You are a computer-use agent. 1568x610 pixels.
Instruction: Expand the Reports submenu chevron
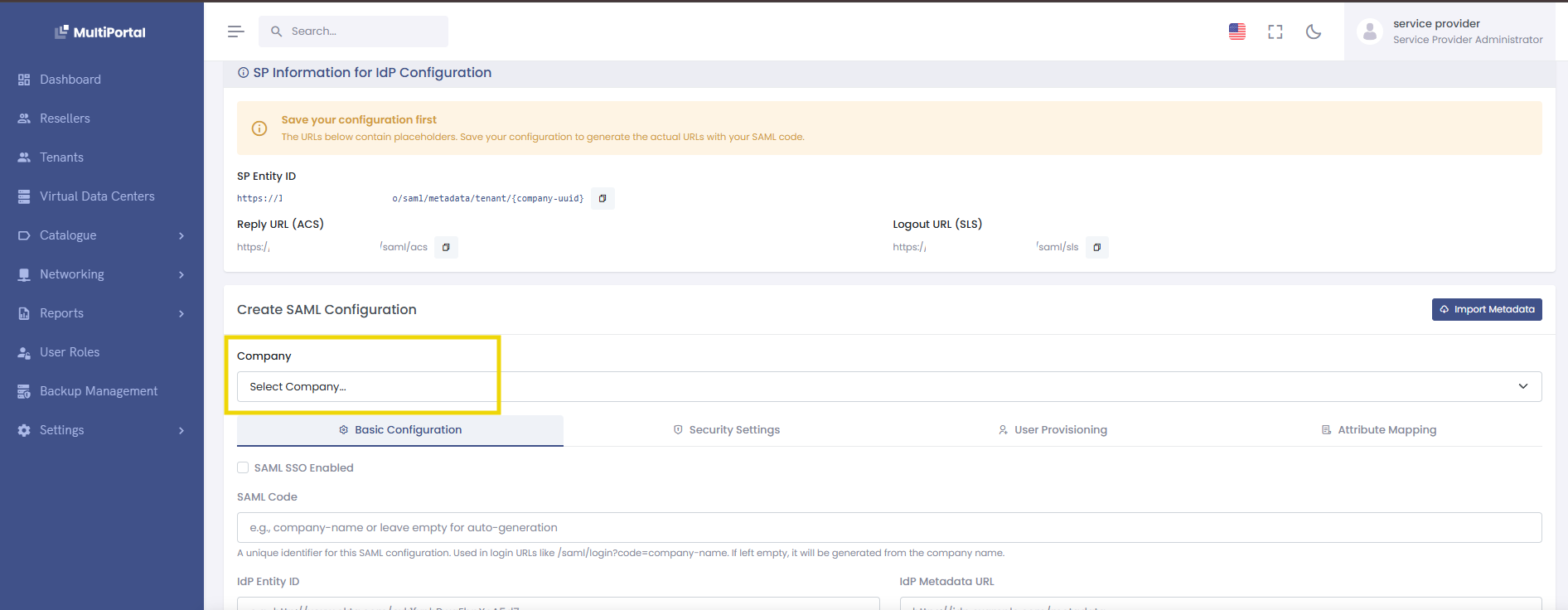[181, 314]
